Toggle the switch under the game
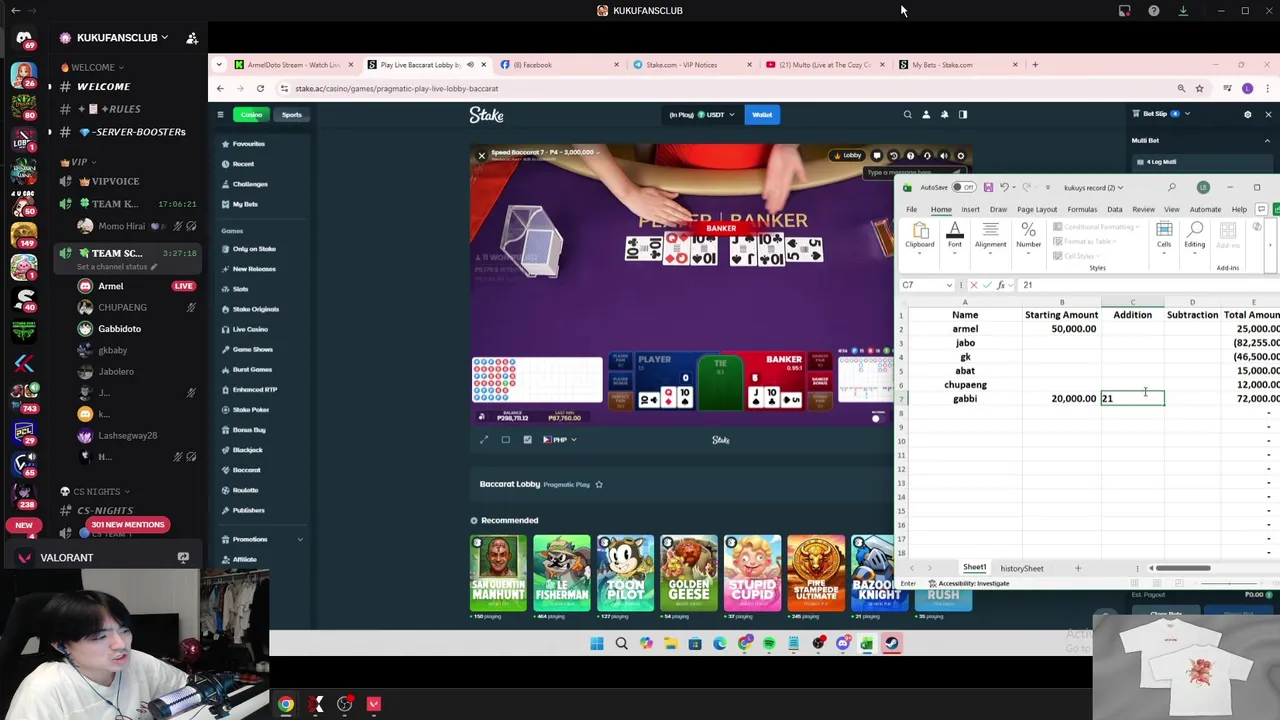 tap(876, 419)
